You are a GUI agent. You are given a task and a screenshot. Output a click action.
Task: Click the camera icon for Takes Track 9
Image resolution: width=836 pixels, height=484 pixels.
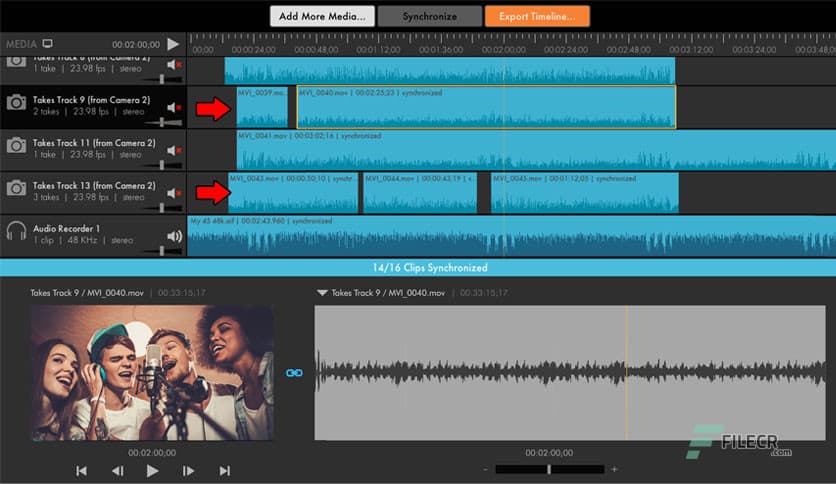[x=16, y=104]
